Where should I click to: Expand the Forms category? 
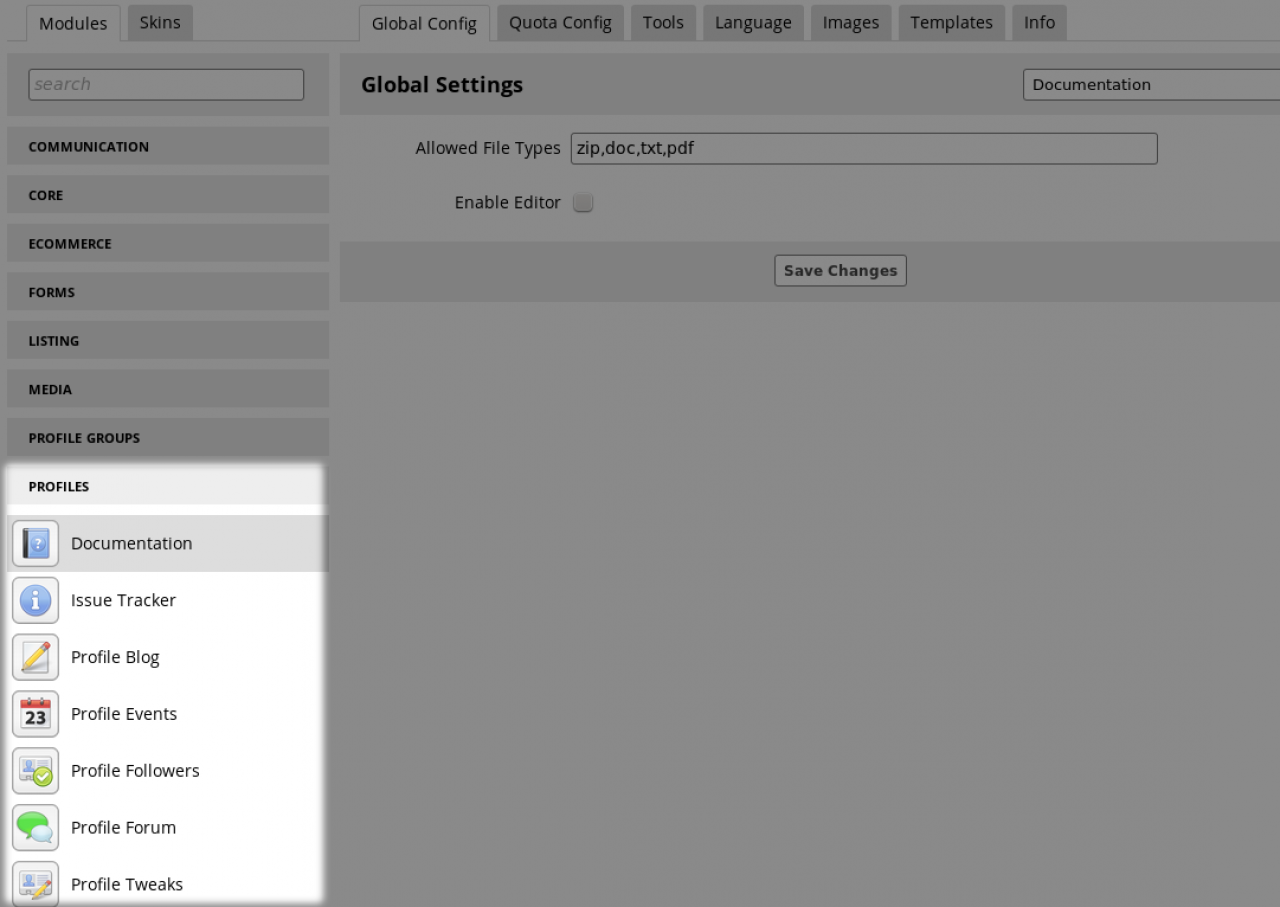[168, 292]
